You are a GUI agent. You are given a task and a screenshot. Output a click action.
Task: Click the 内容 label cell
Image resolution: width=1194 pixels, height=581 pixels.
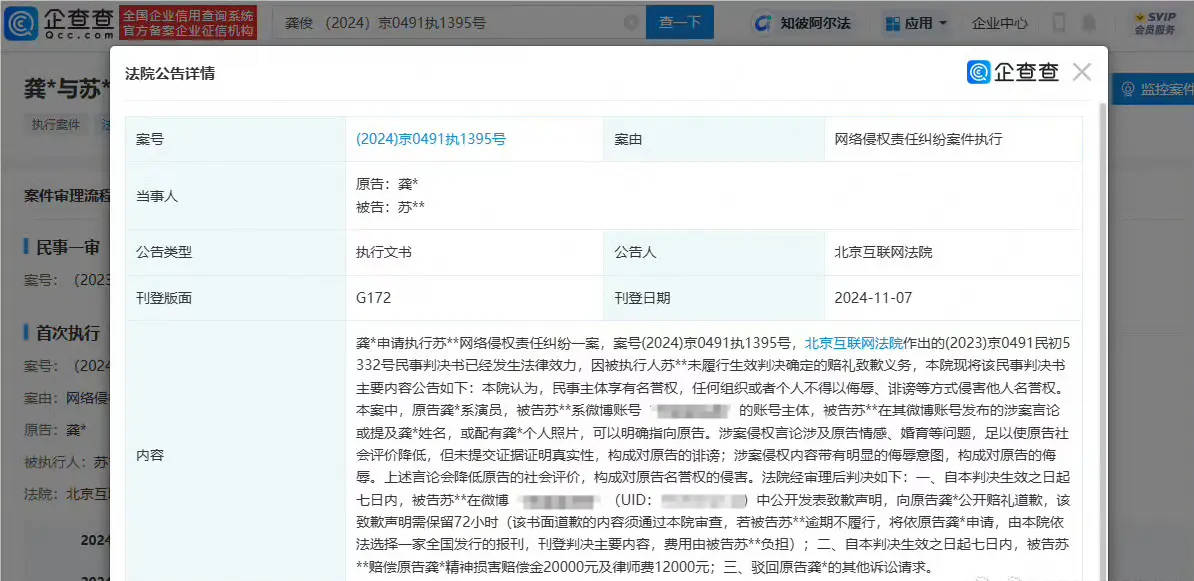tap(235, 455)
